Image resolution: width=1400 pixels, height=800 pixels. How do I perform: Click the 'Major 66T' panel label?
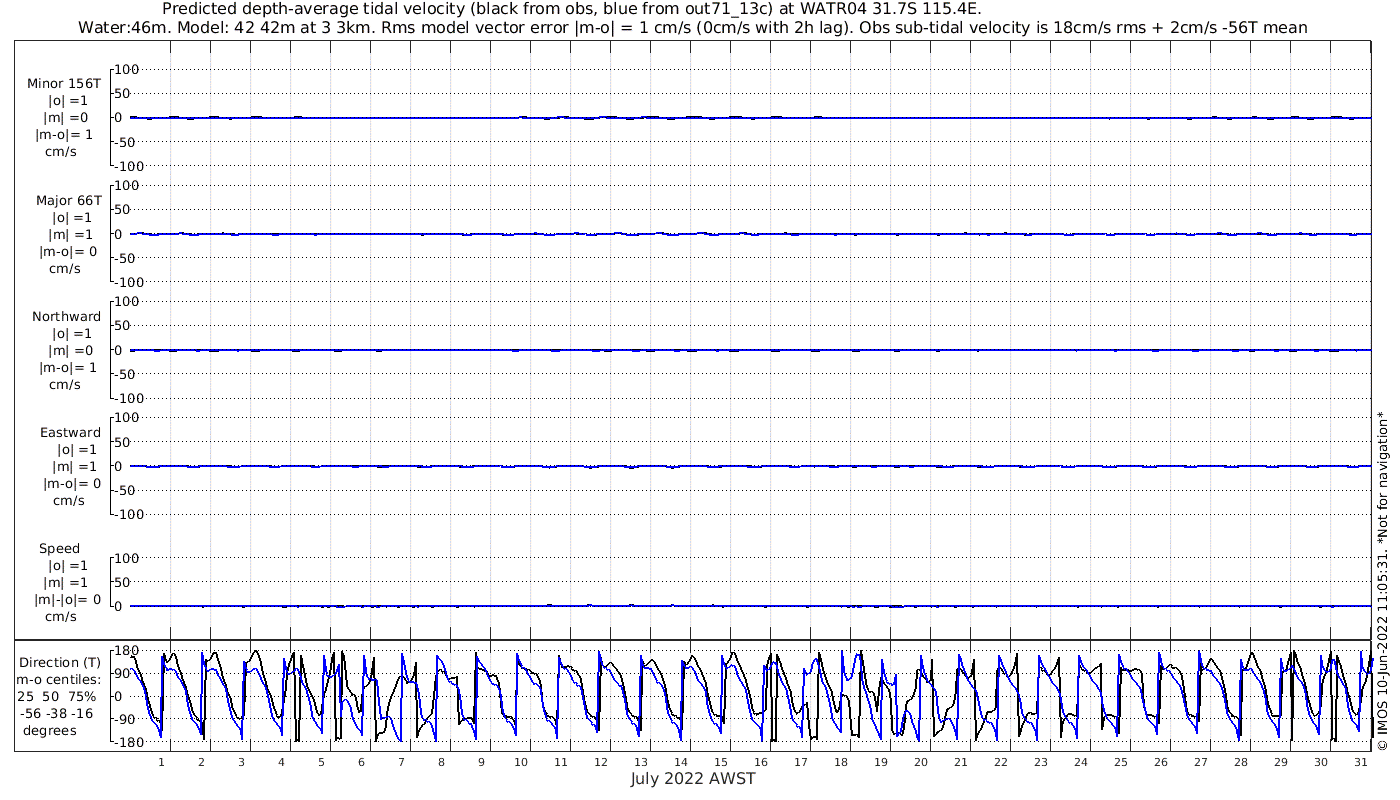coord(69,200)
